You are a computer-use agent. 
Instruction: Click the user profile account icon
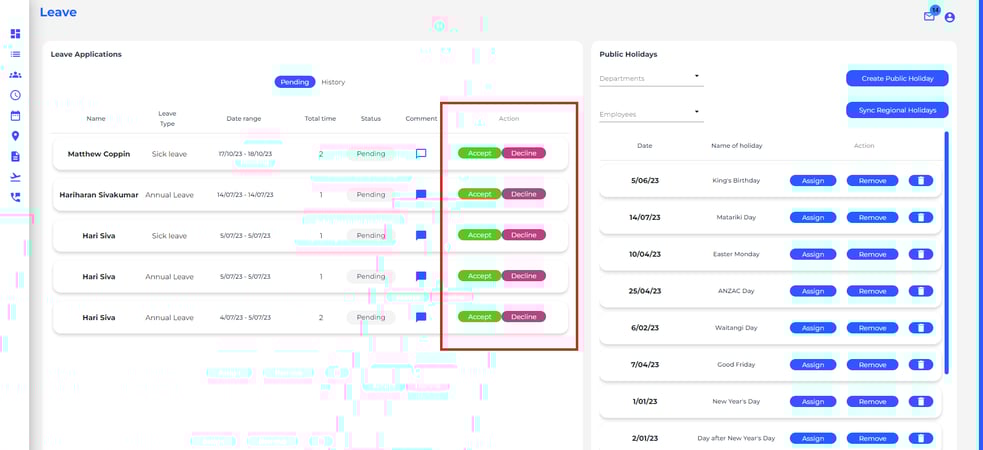[949, 17]
